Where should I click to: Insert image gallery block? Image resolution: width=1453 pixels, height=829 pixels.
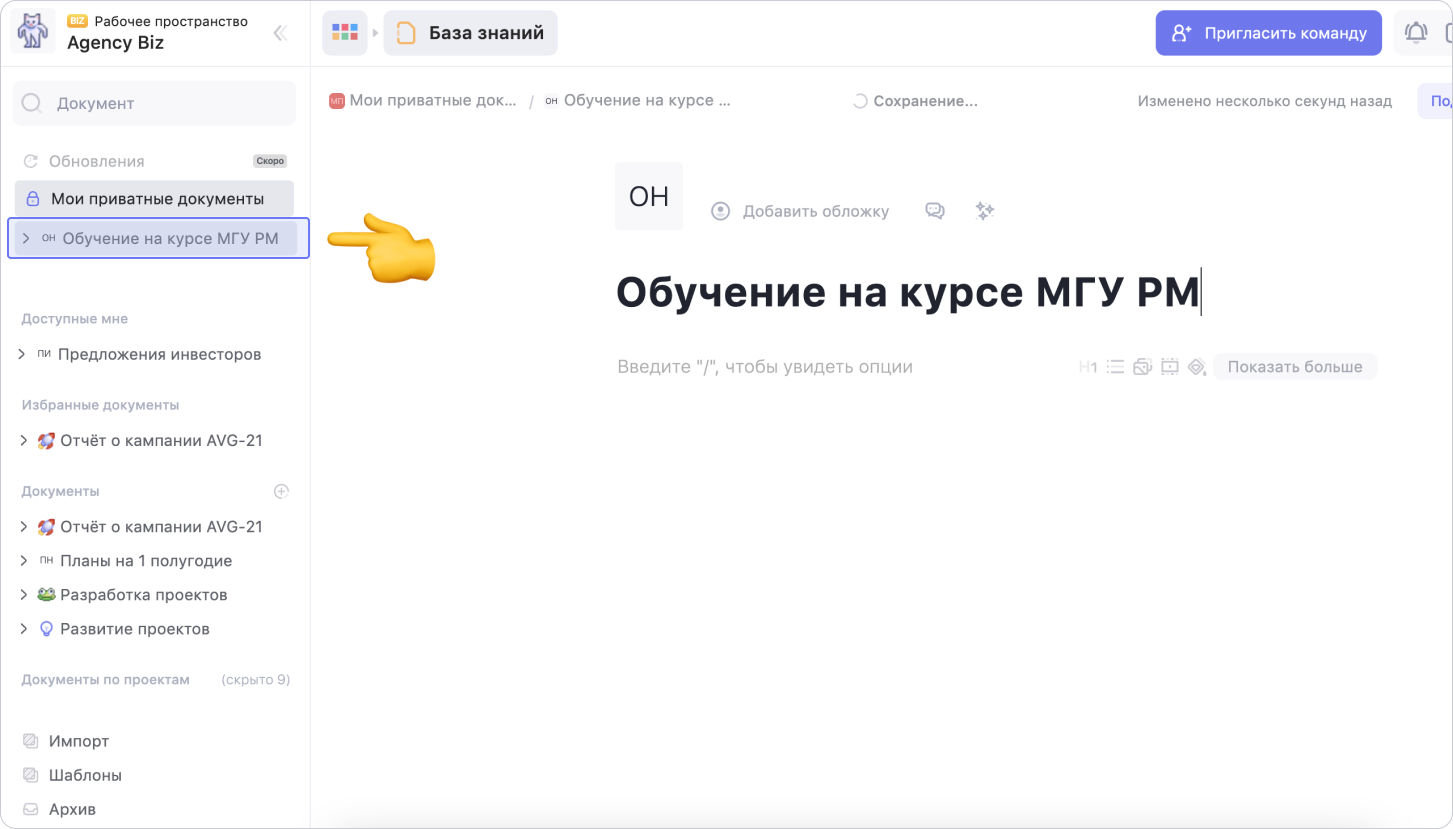tap(1142, 367)
